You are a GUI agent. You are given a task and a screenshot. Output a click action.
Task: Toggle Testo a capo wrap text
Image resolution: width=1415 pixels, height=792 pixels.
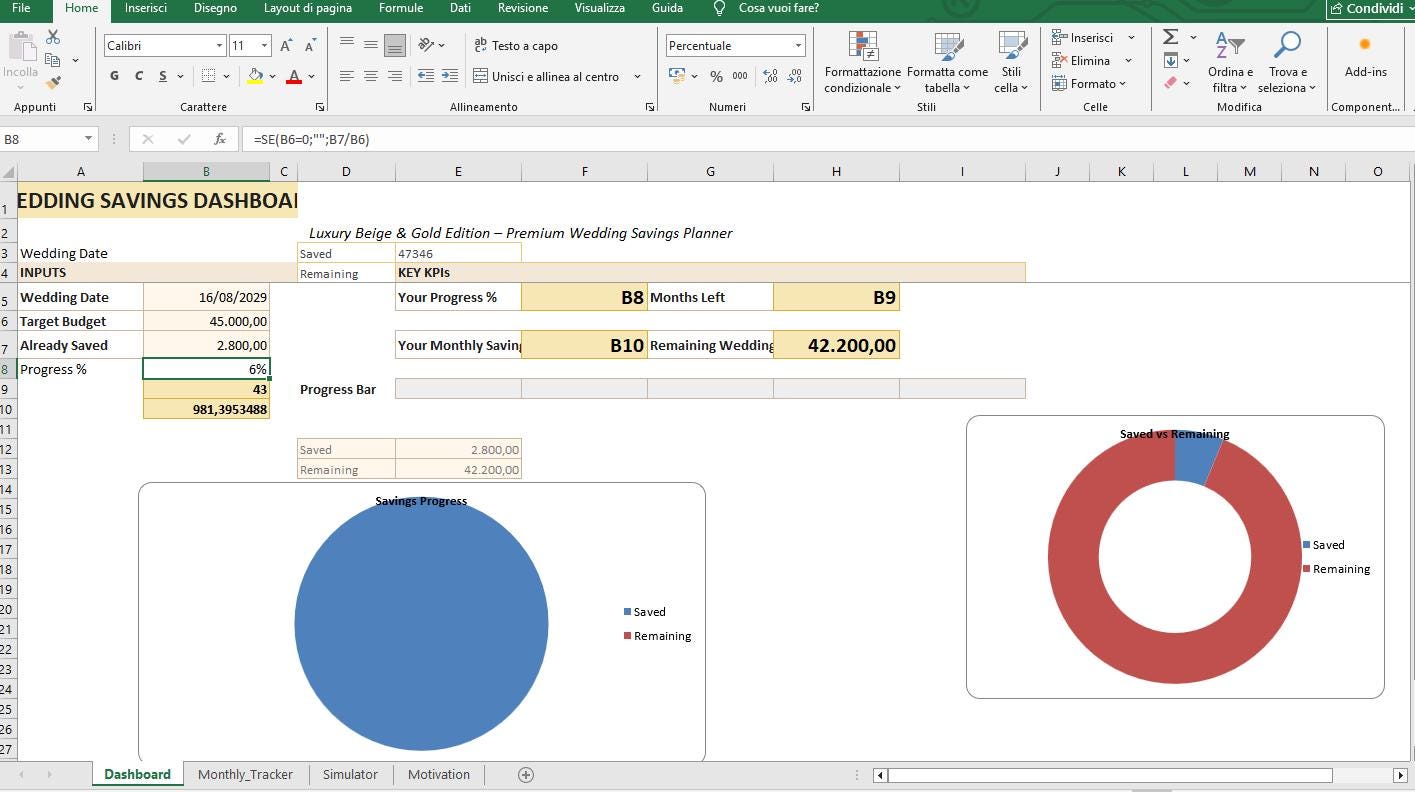516,46
